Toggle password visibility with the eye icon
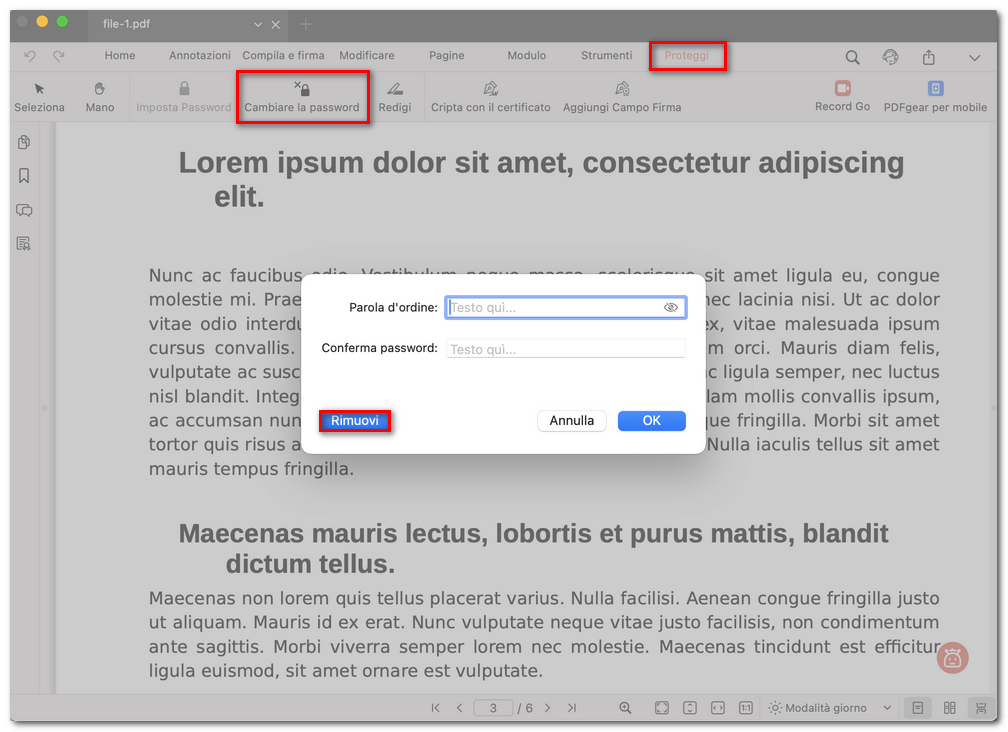This screenshot has height=732, width=1008. click(673, 307)
